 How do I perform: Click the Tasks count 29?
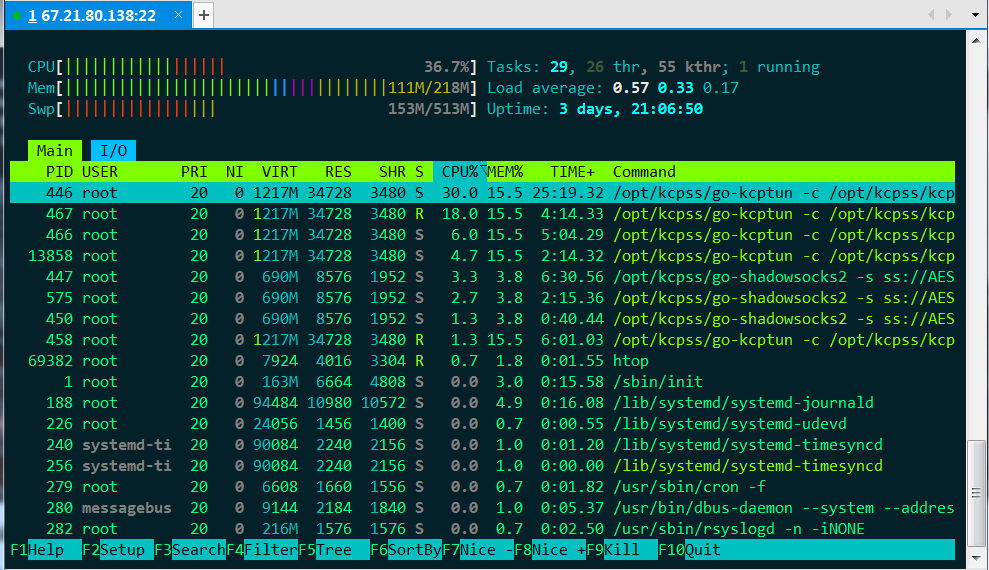[x=558, y=67]
